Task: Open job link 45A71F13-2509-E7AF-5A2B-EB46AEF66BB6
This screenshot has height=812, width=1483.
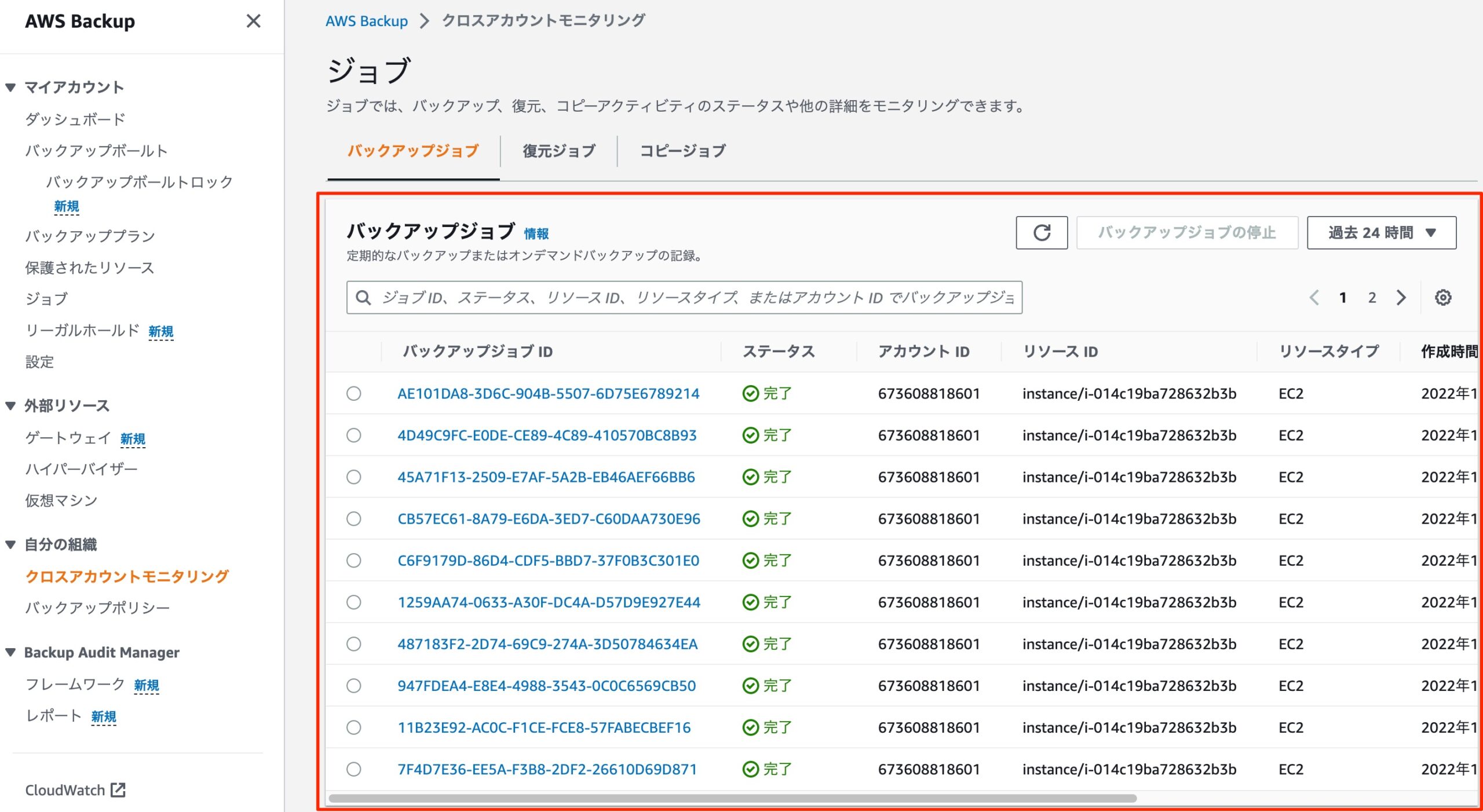Action: click(546, 477)
